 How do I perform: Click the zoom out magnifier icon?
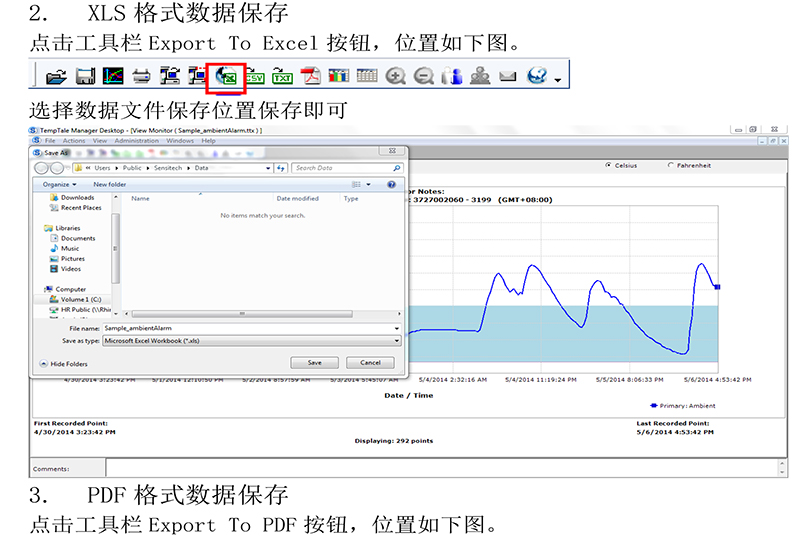coord(424,76)
